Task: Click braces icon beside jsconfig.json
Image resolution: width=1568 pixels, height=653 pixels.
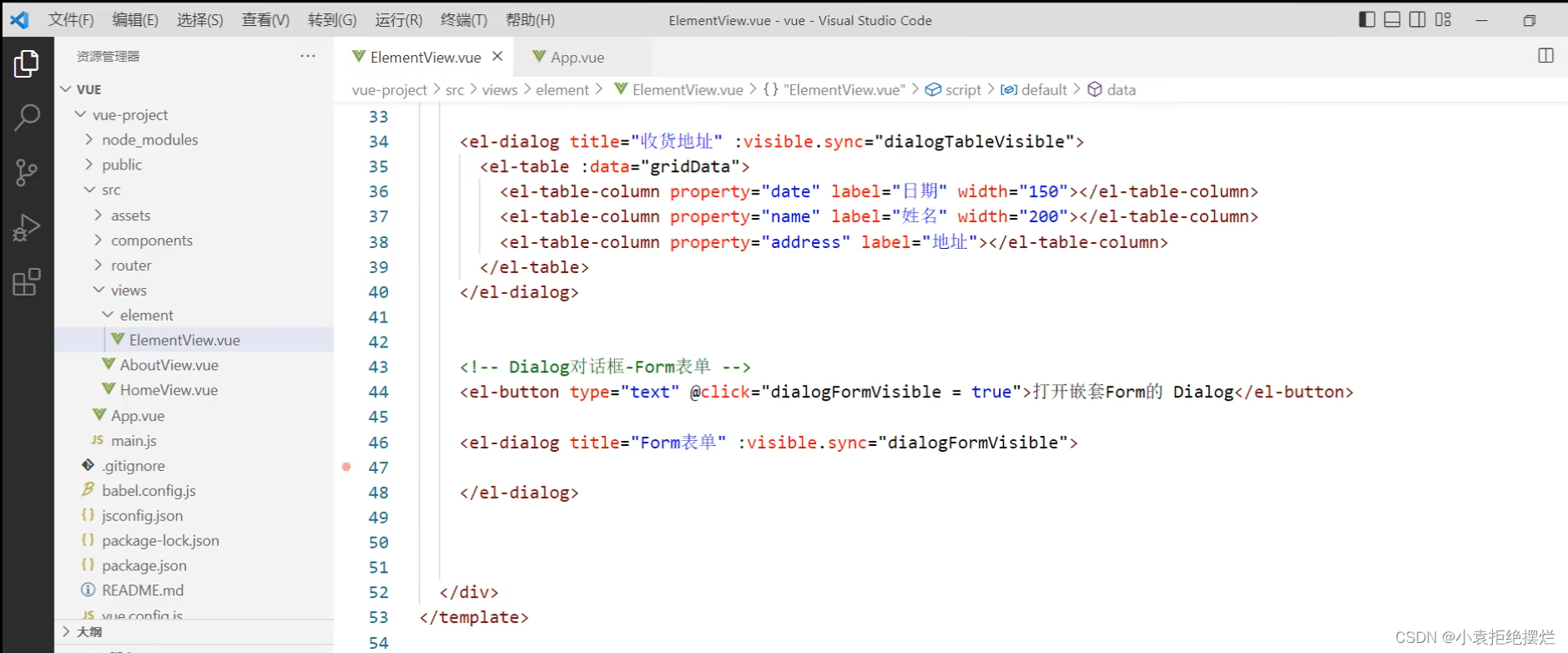Action: click(x=88, y=514)
